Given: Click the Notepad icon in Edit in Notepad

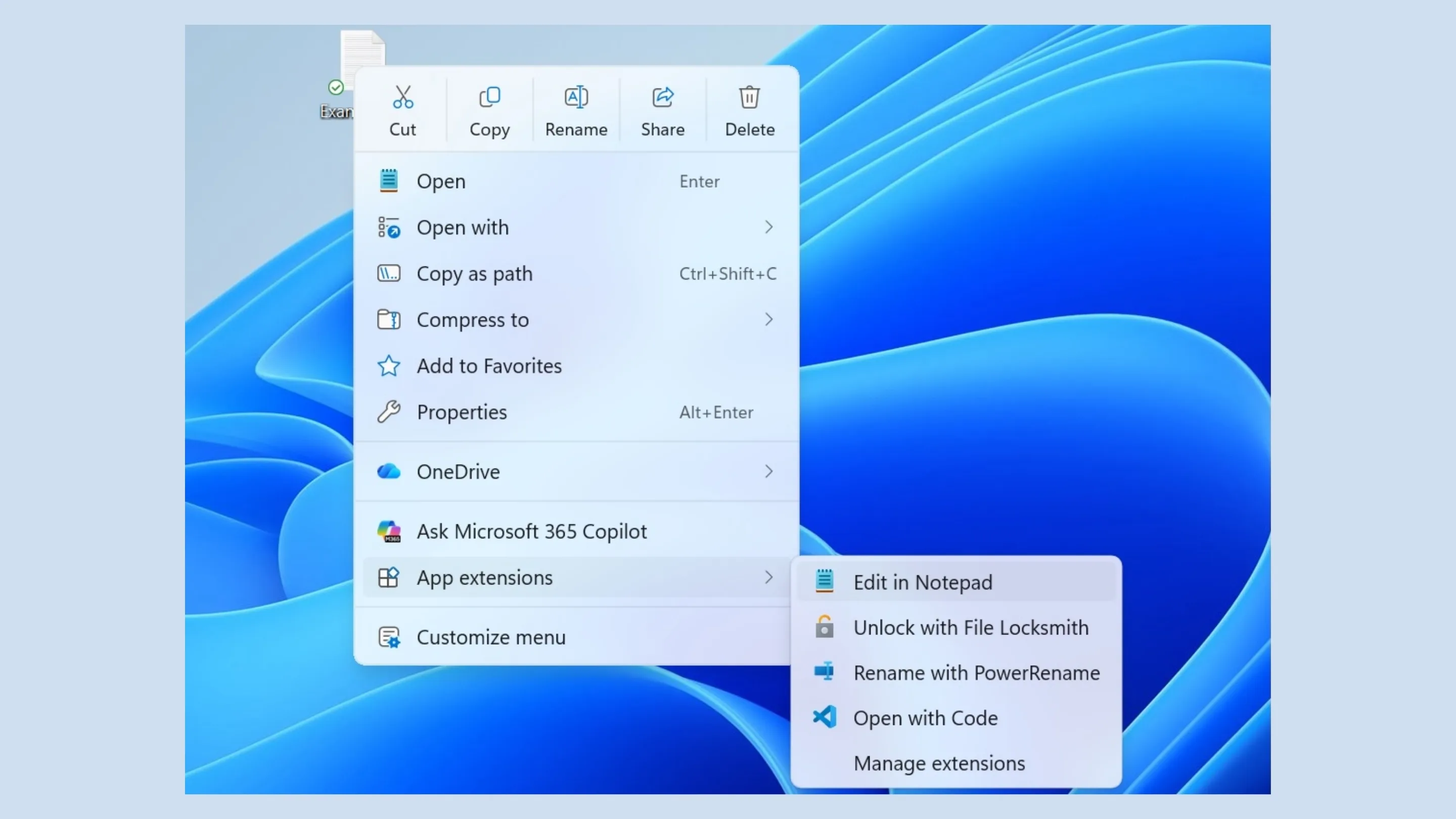Looking at the screenshot, I should [825, 581].
